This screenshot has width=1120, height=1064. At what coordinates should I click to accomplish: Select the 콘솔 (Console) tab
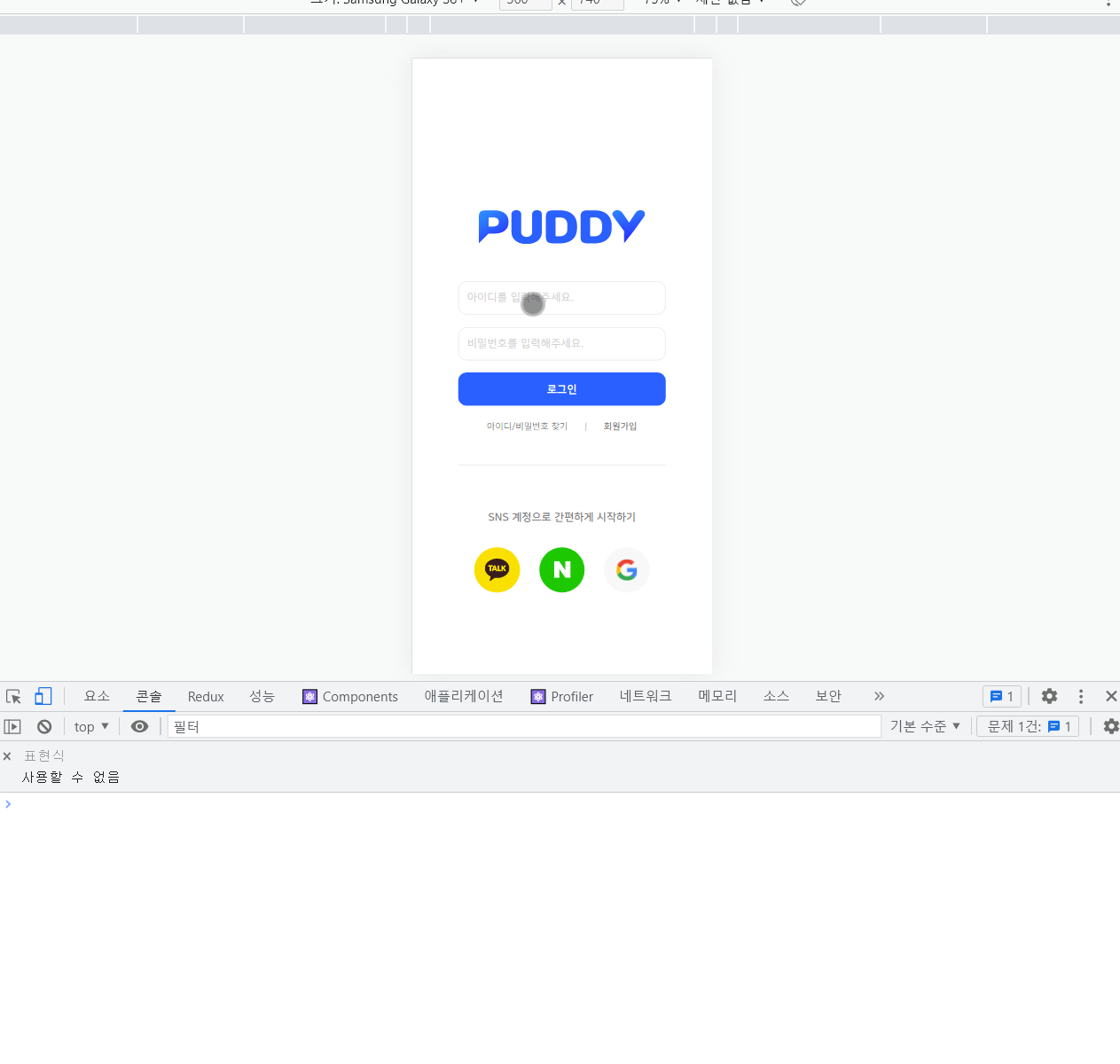pyautogui.click(x=149, y=697)
